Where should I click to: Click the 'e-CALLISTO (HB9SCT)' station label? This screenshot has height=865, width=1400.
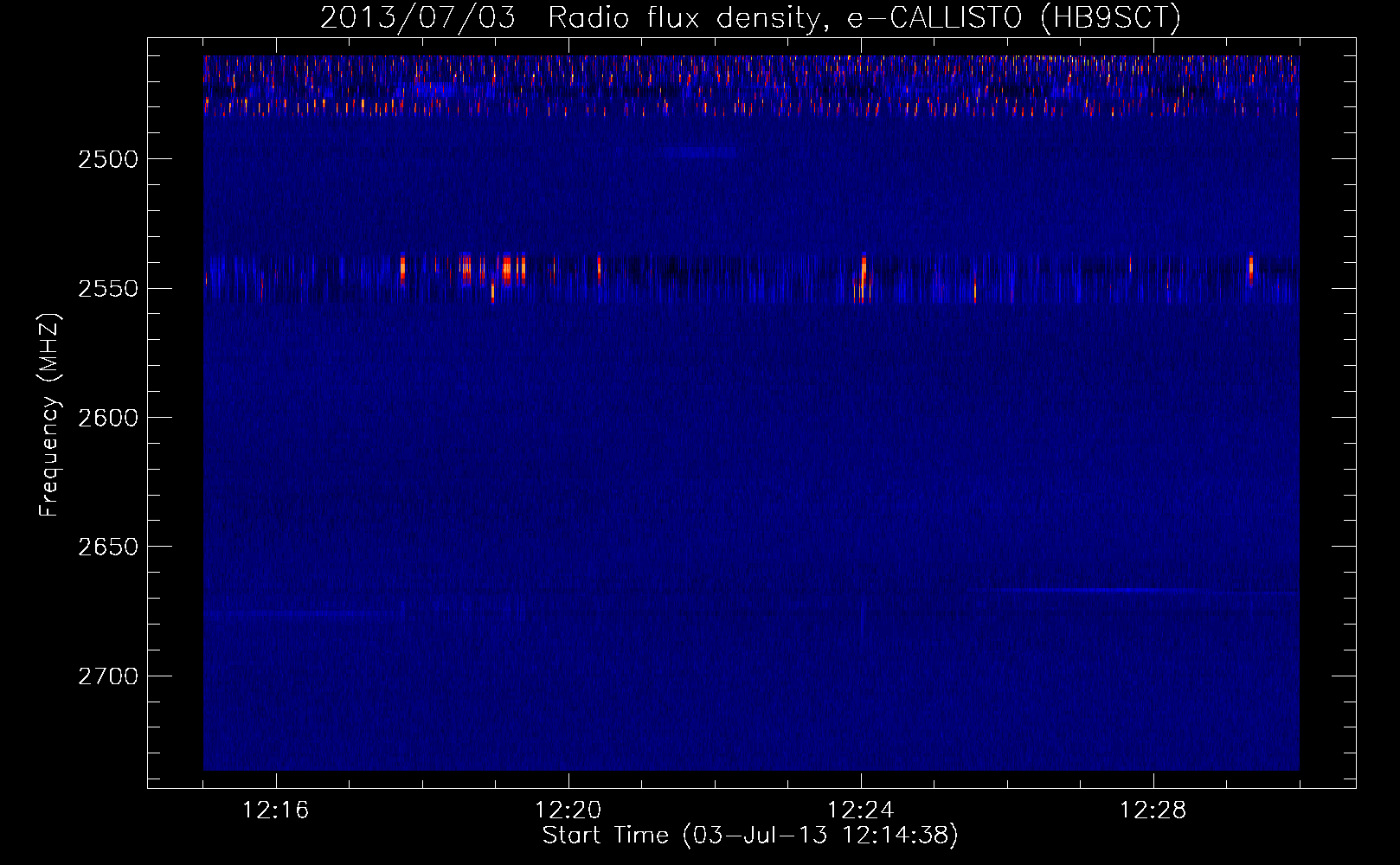pyautogui.click(x=1014, y=18)
